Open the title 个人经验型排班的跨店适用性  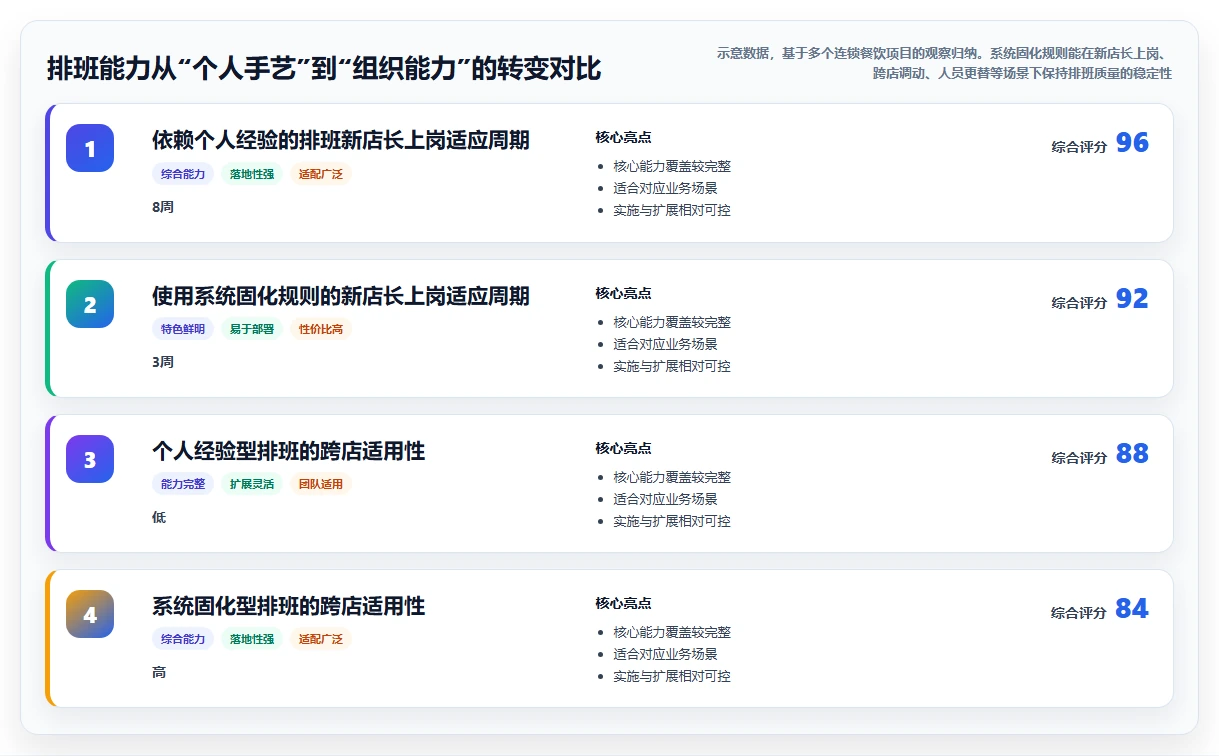click(x=289, y=451)
